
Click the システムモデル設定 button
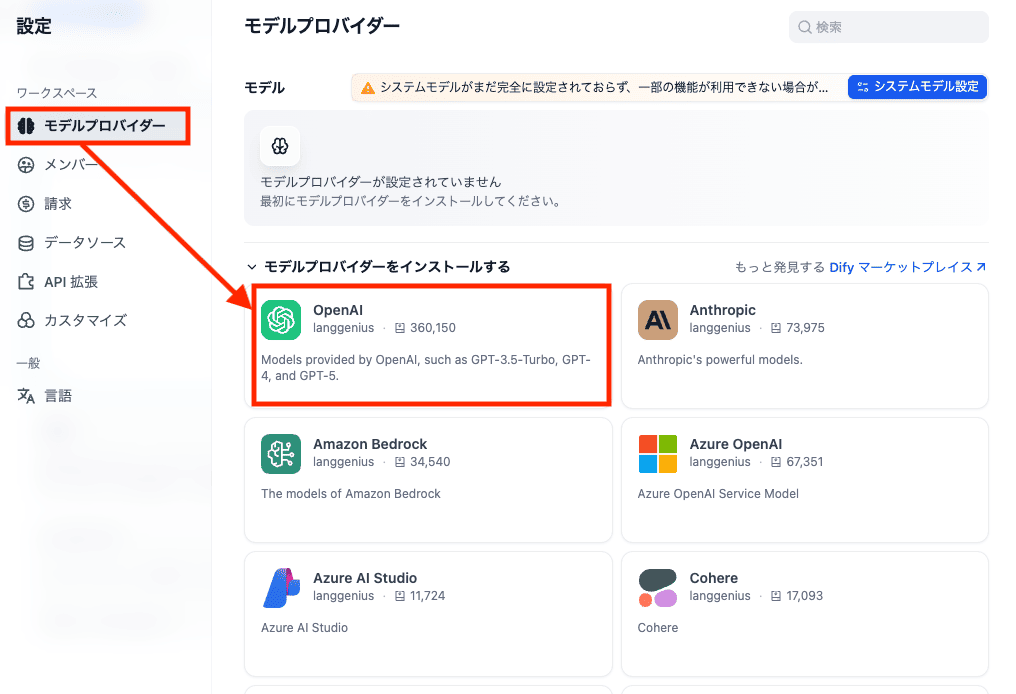point(917,87)
